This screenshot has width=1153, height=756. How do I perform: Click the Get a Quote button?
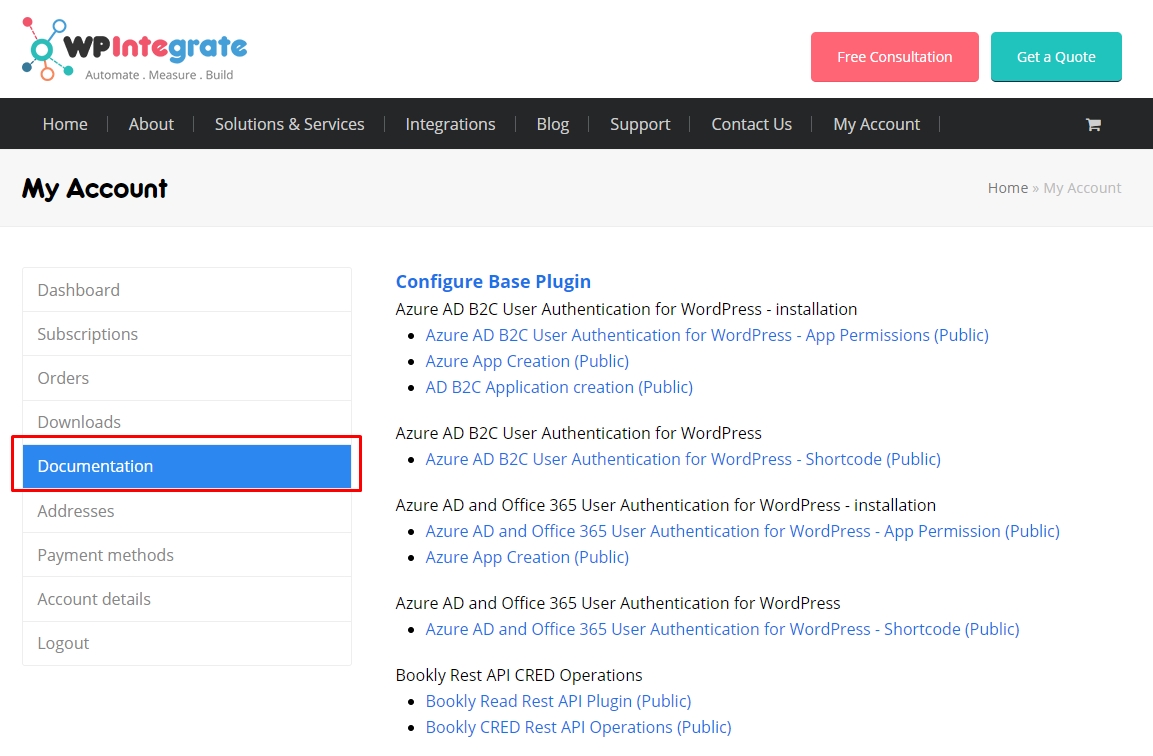click(x=1056, y=57)
